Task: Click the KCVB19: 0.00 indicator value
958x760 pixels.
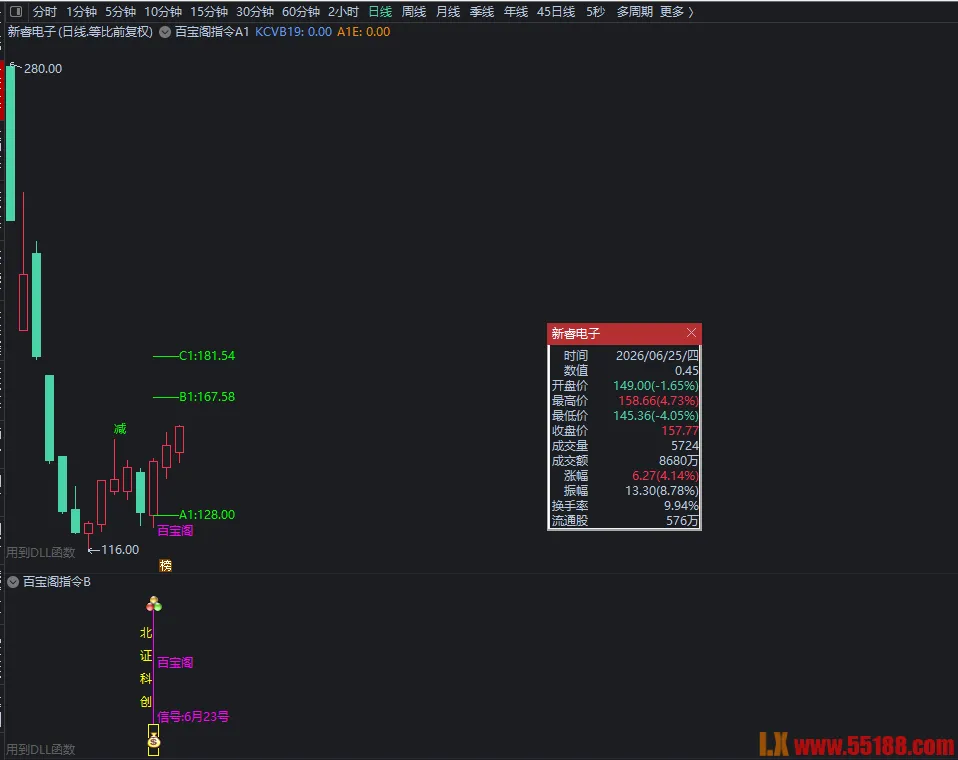Action: click(293, 32)
